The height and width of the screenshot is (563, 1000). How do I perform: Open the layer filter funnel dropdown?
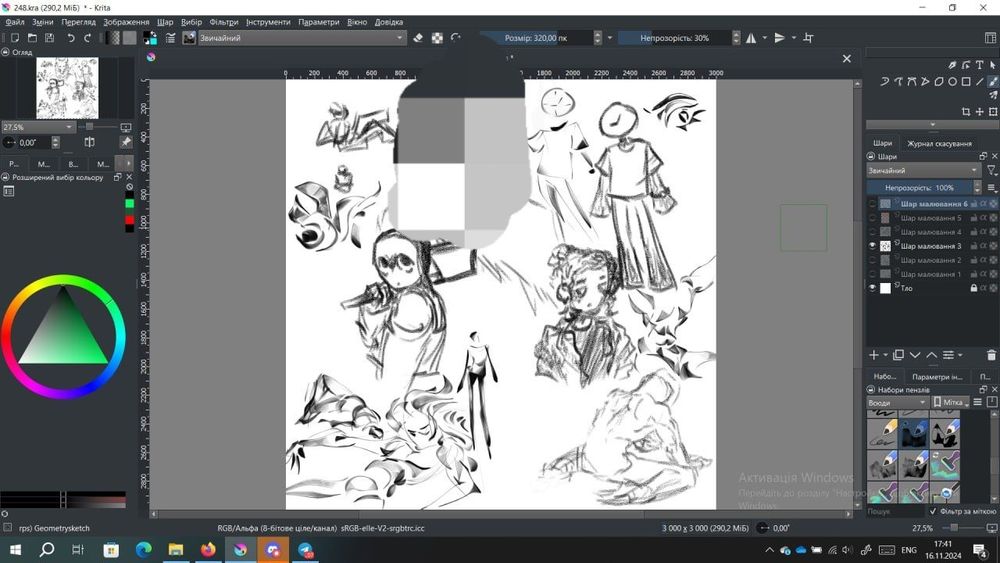pyautogui.click(x=992, y=170)
